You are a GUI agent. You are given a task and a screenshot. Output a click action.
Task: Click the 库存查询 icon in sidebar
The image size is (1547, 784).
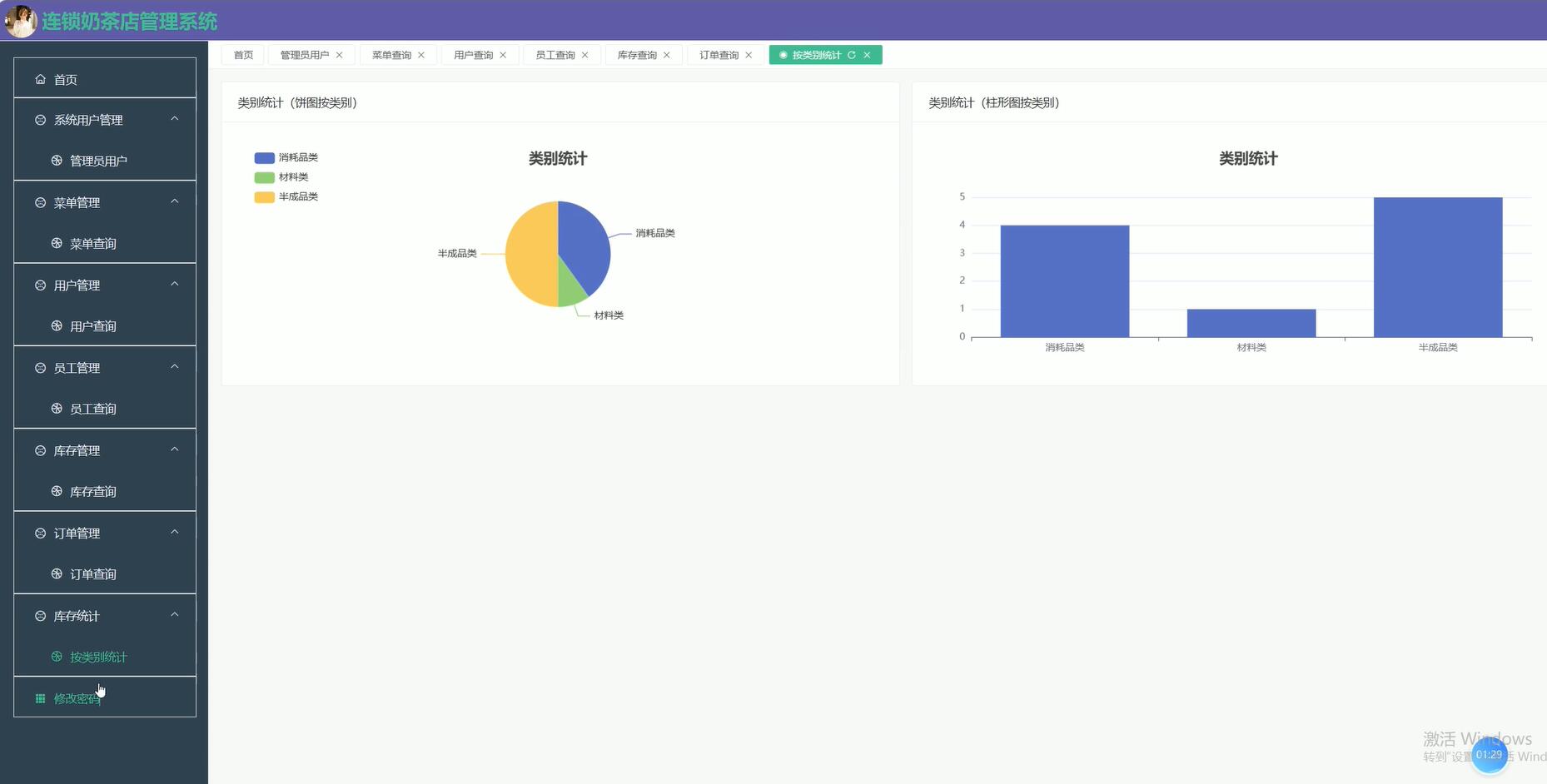click(x=56, y=491)
